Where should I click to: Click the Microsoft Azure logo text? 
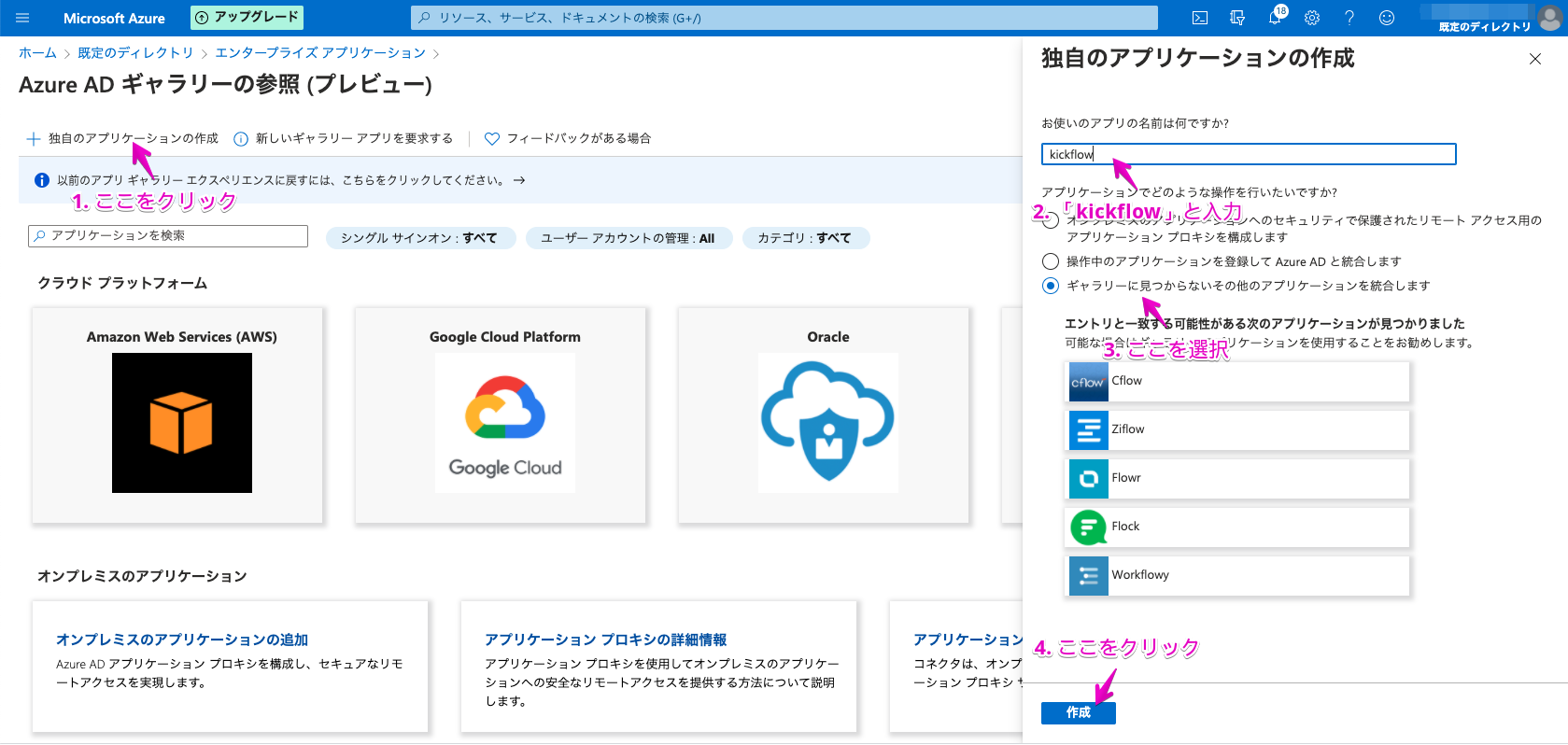coord(114,18)
